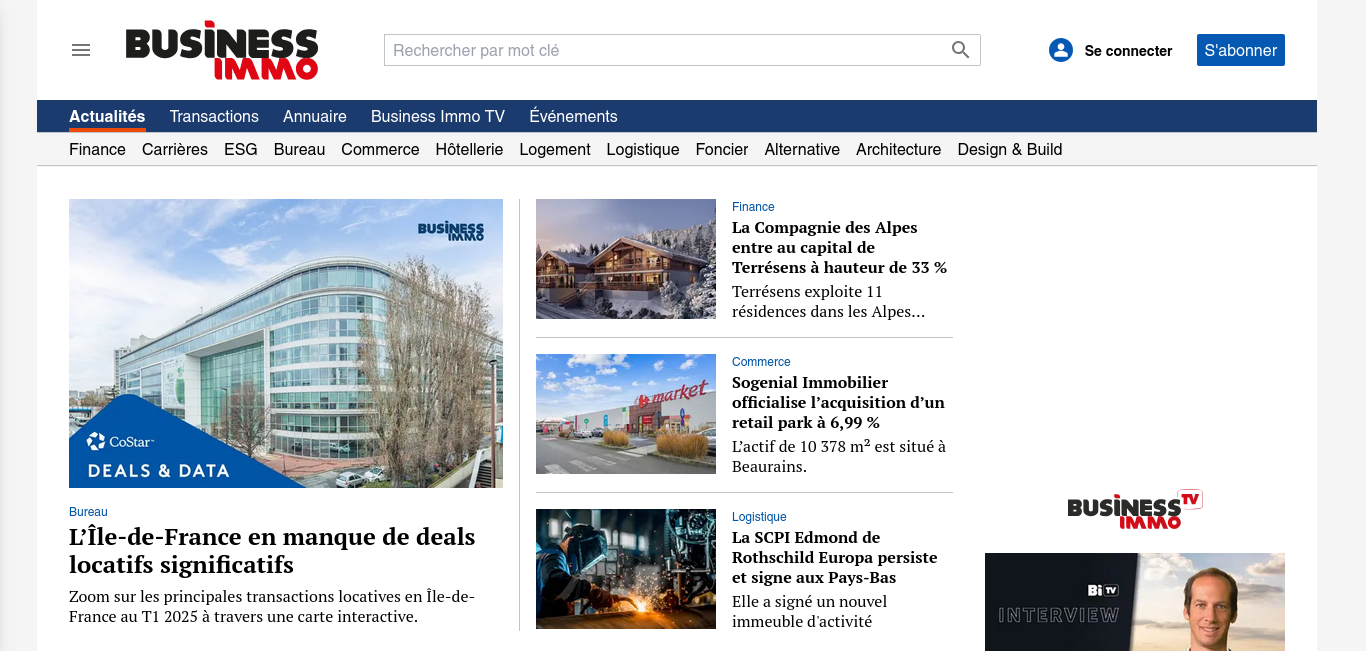The height and width of the screenshot is (651, 1366).
Task: Open the hamburger menu icon
Action: (81, 50)
